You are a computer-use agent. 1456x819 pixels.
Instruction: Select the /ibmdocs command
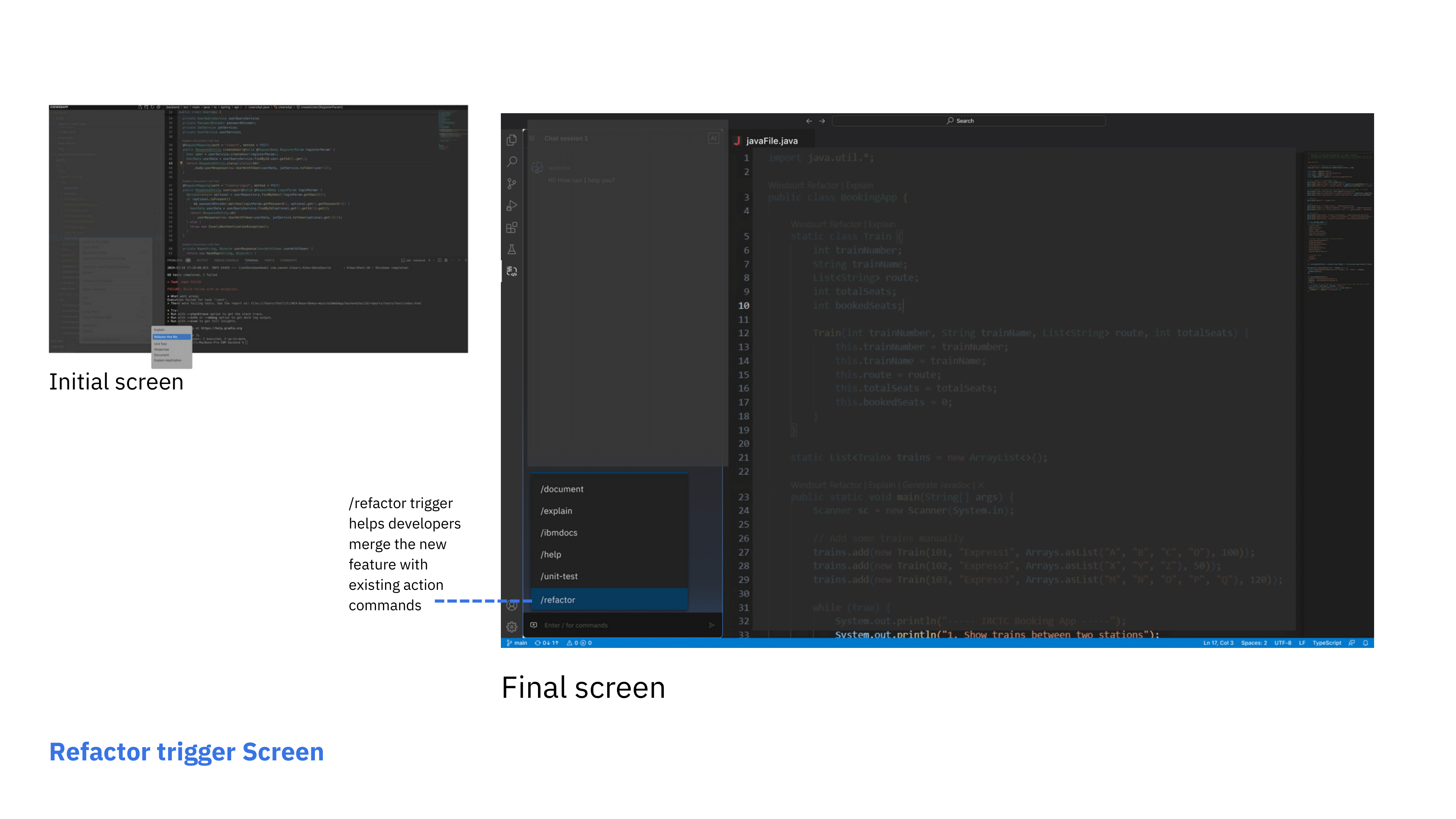click(609, 533)
